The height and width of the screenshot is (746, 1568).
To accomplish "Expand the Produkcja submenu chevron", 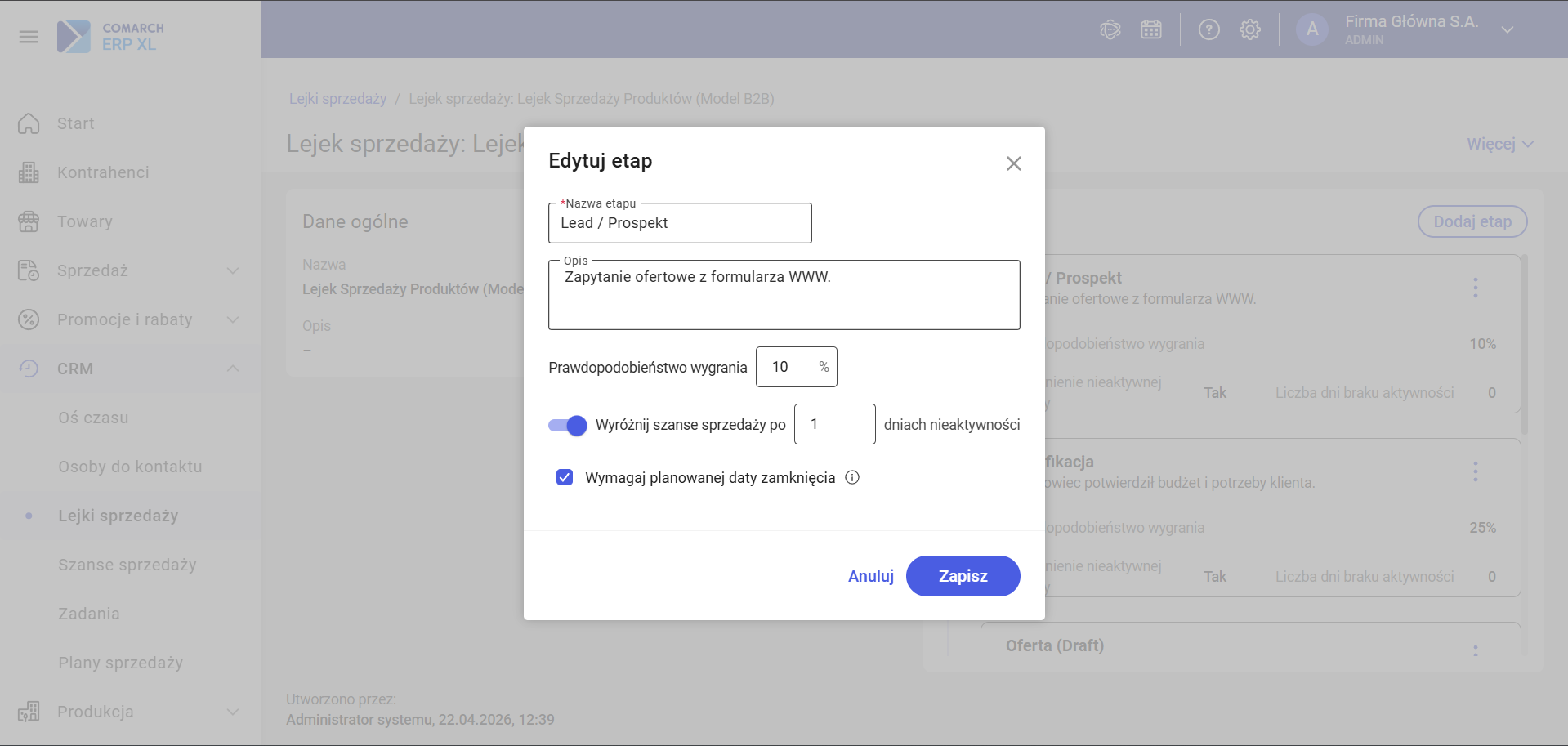I will pos(233,712).
